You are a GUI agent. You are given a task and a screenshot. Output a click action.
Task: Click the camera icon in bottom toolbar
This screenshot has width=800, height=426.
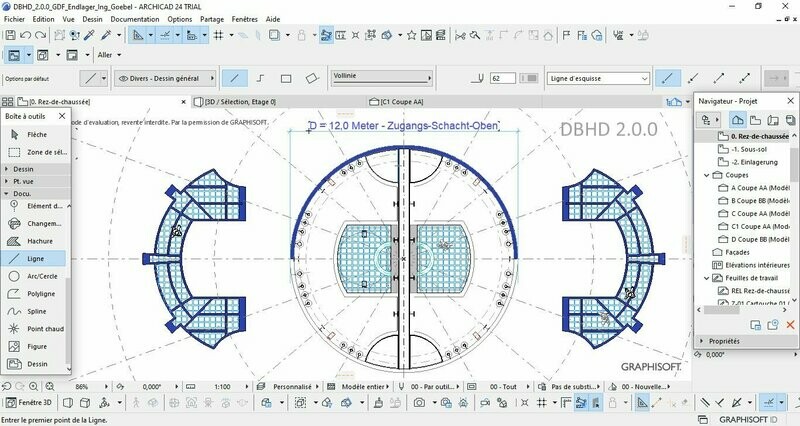click(x=419, y=403)
